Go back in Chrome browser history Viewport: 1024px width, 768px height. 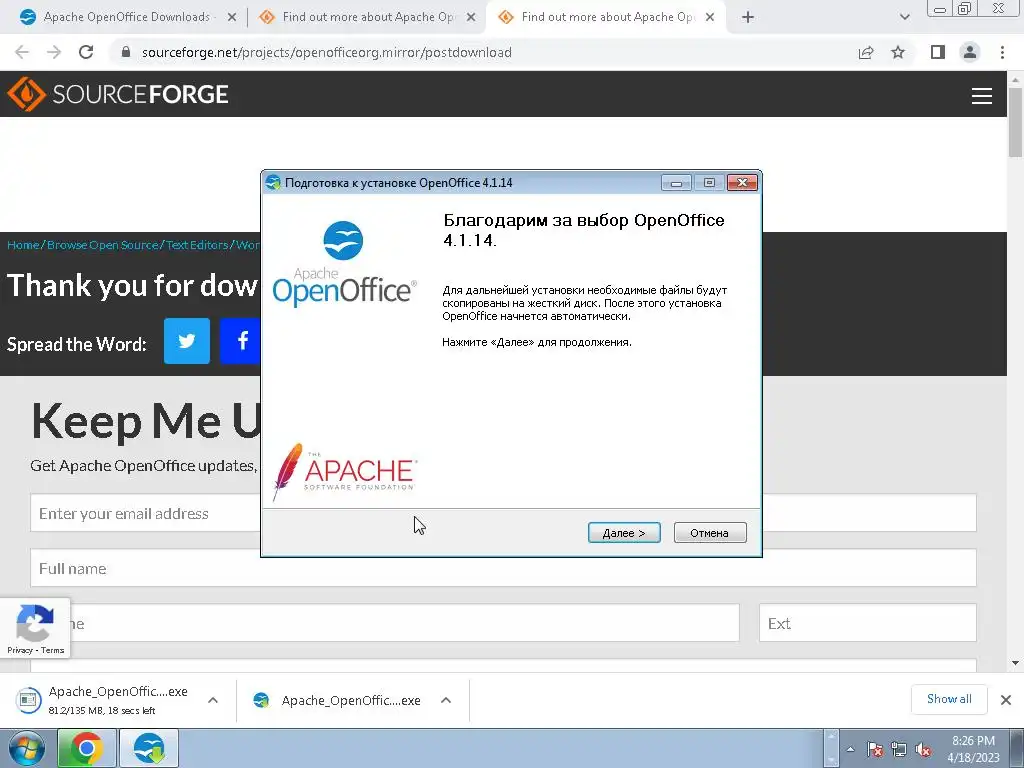point(22,52)
